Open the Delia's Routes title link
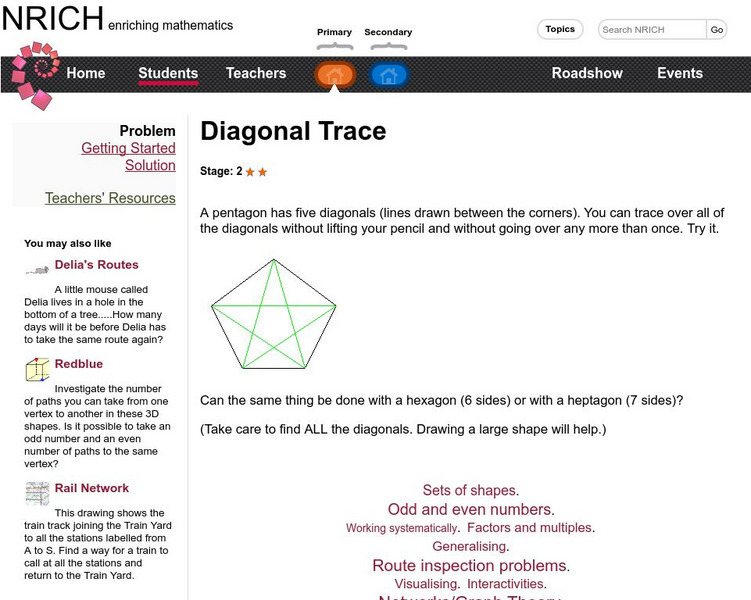The image size is (751, 600). (96, 265)
